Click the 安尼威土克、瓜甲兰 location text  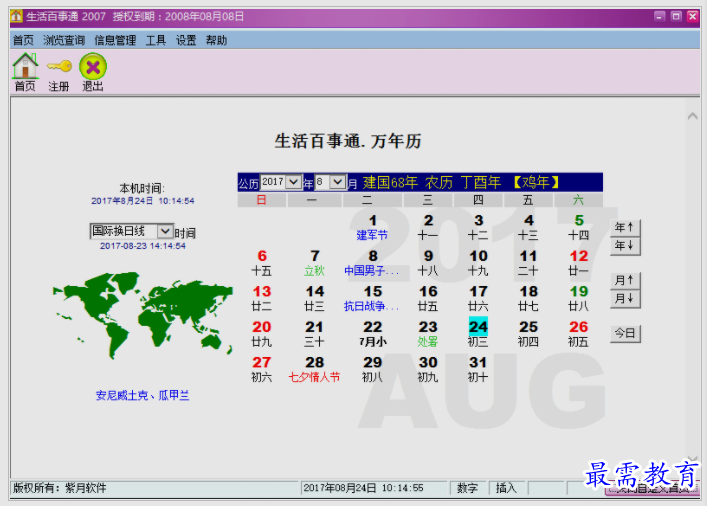pyautogui.click(x=142, y=396)
